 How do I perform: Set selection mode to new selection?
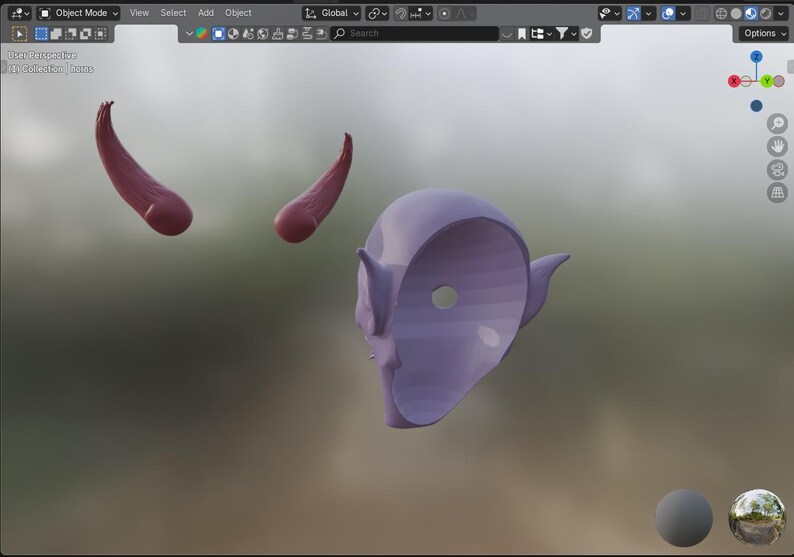[x=41, y=33]
